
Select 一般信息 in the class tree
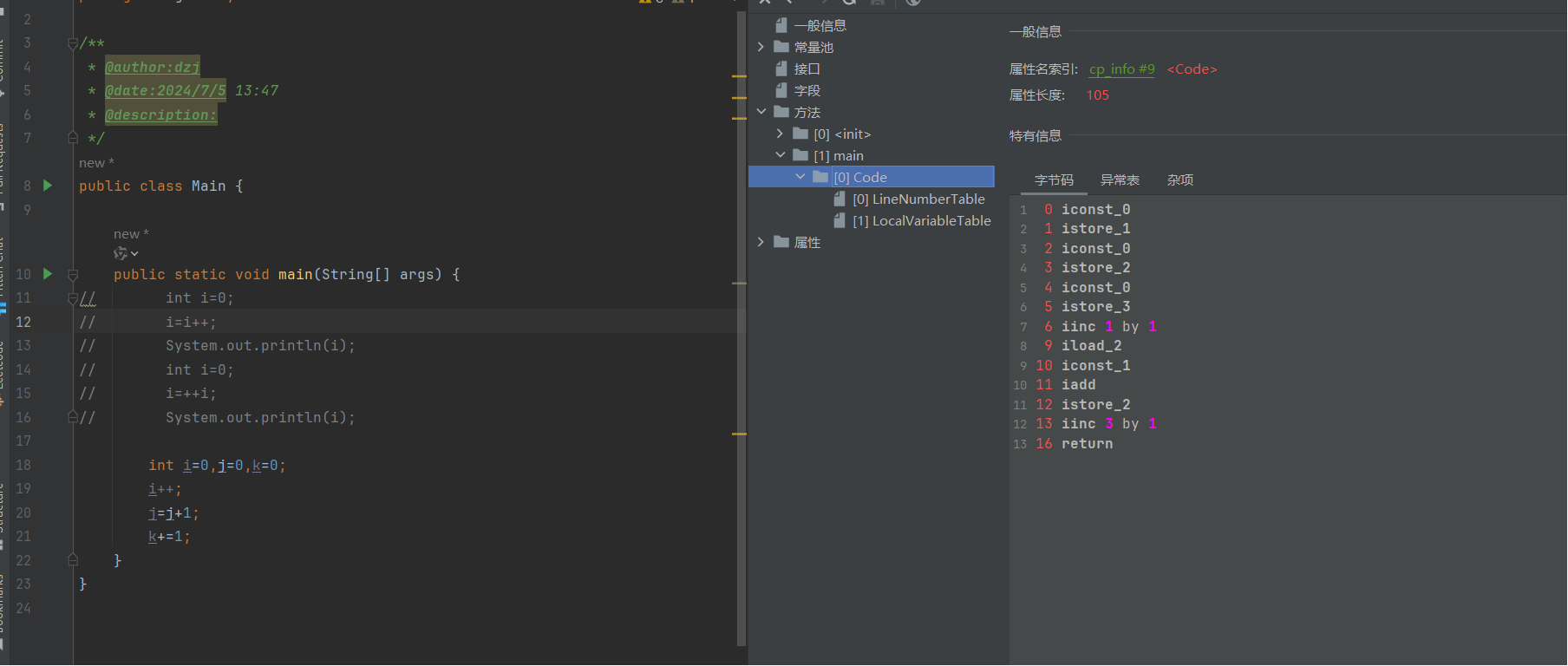click(820, 25)
